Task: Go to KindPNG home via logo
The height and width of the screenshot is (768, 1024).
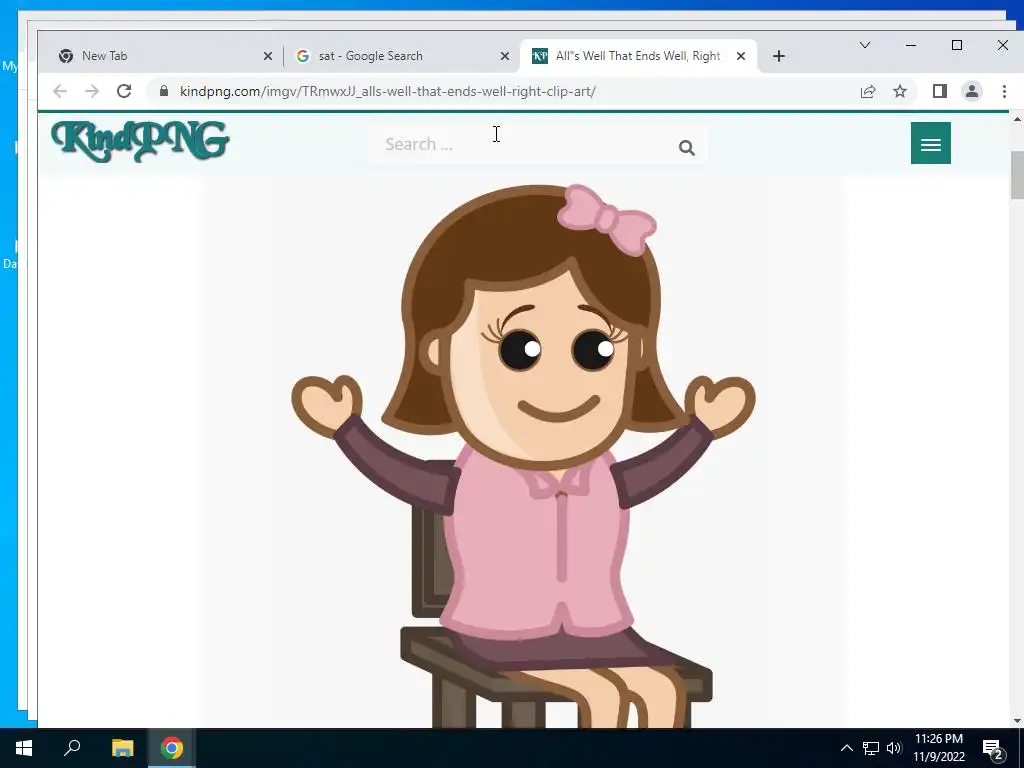Action: 140,141
